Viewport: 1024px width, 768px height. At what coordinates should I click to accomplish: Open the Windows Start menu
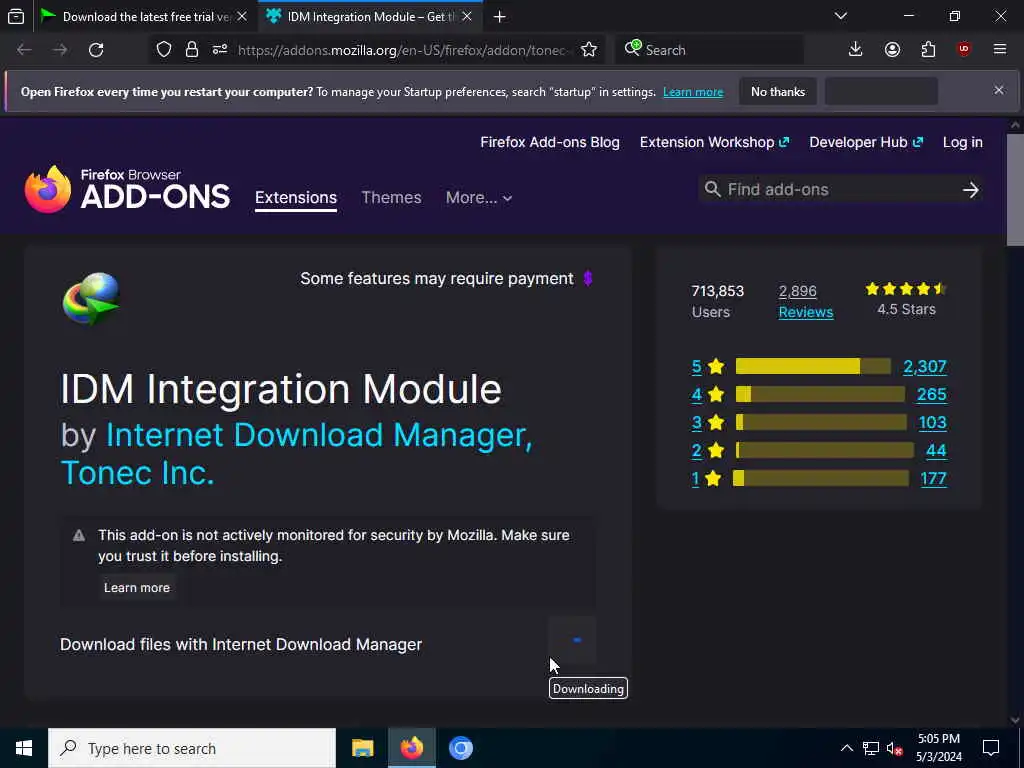(x=24, y=748)
